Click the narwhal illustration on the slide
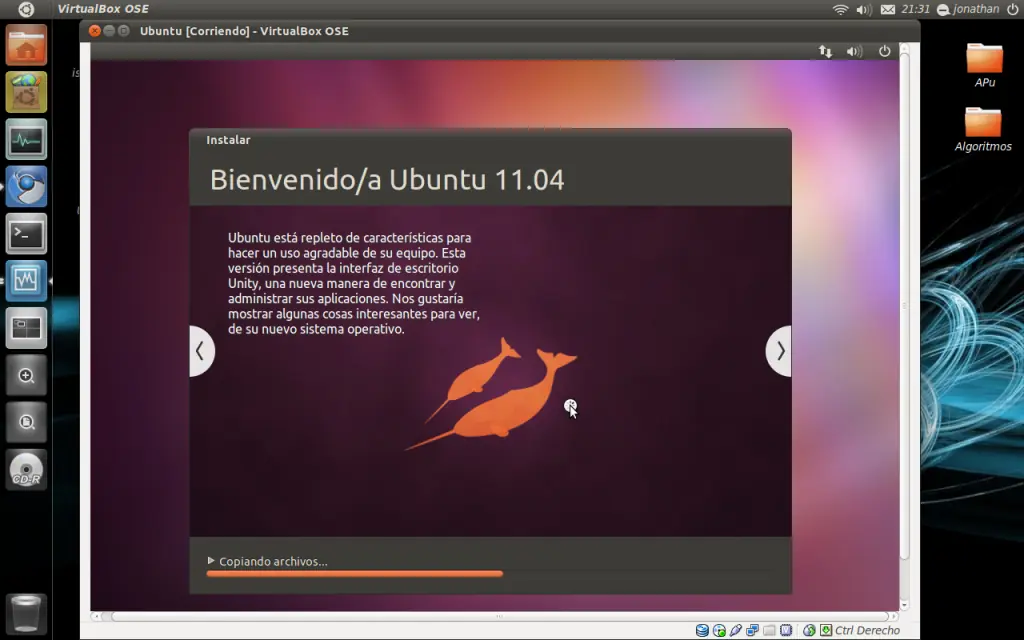Viewport: 1024px width, 640px height. (491, 394)
